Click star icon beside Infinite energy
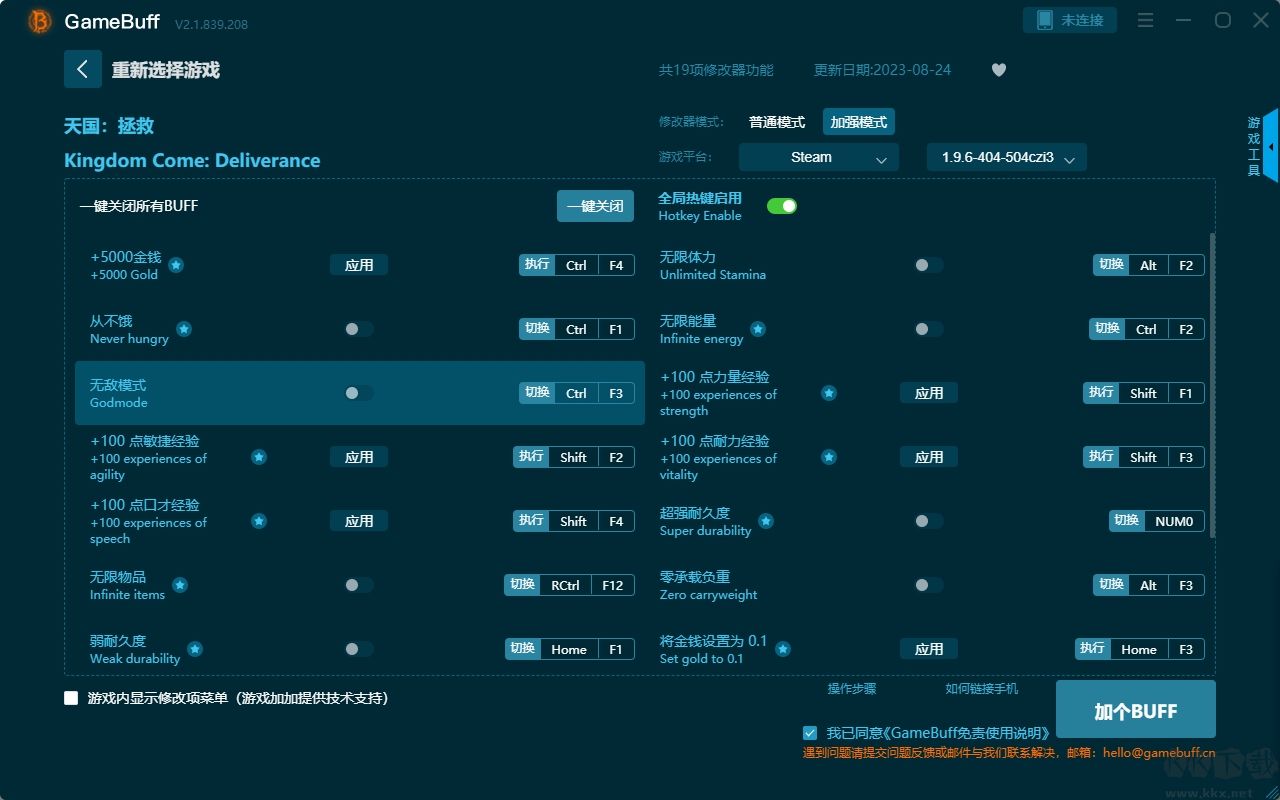The image size is (1280, 800). (758, 329)
